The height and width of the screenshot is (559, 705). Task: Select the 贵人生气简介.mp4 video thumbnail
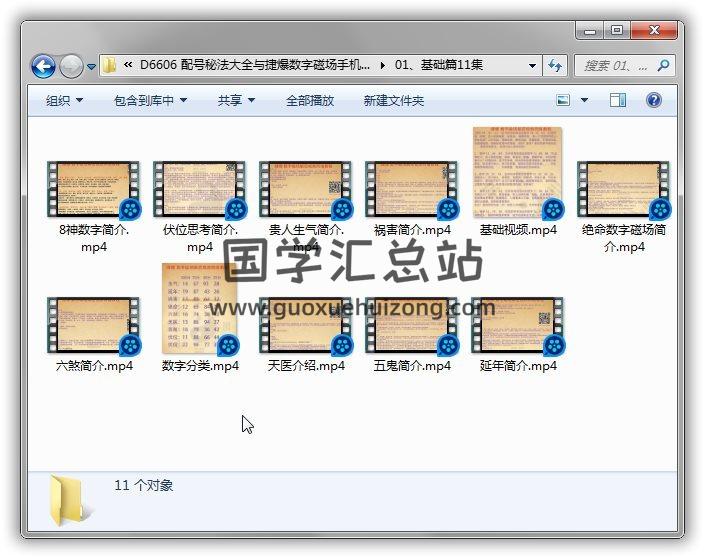click(306, 189)
